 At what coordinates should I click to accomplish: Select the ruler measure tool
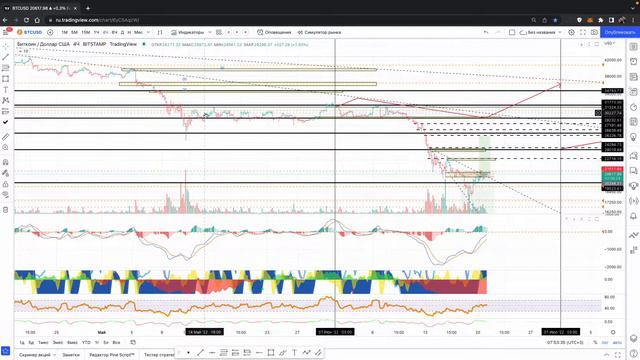tap(6, 137)
